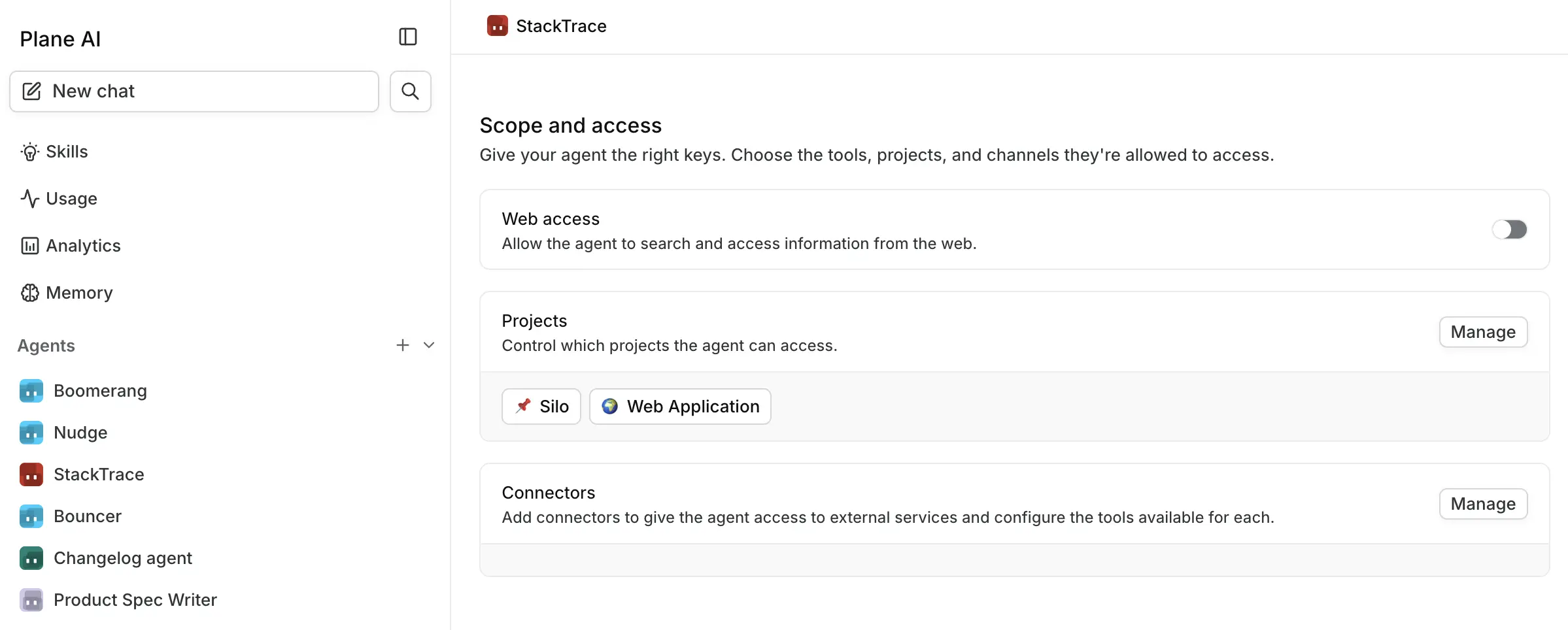Click the StackTrace title in header
The width and height of the screenshot is (1568, 630).
click(562, 26)
